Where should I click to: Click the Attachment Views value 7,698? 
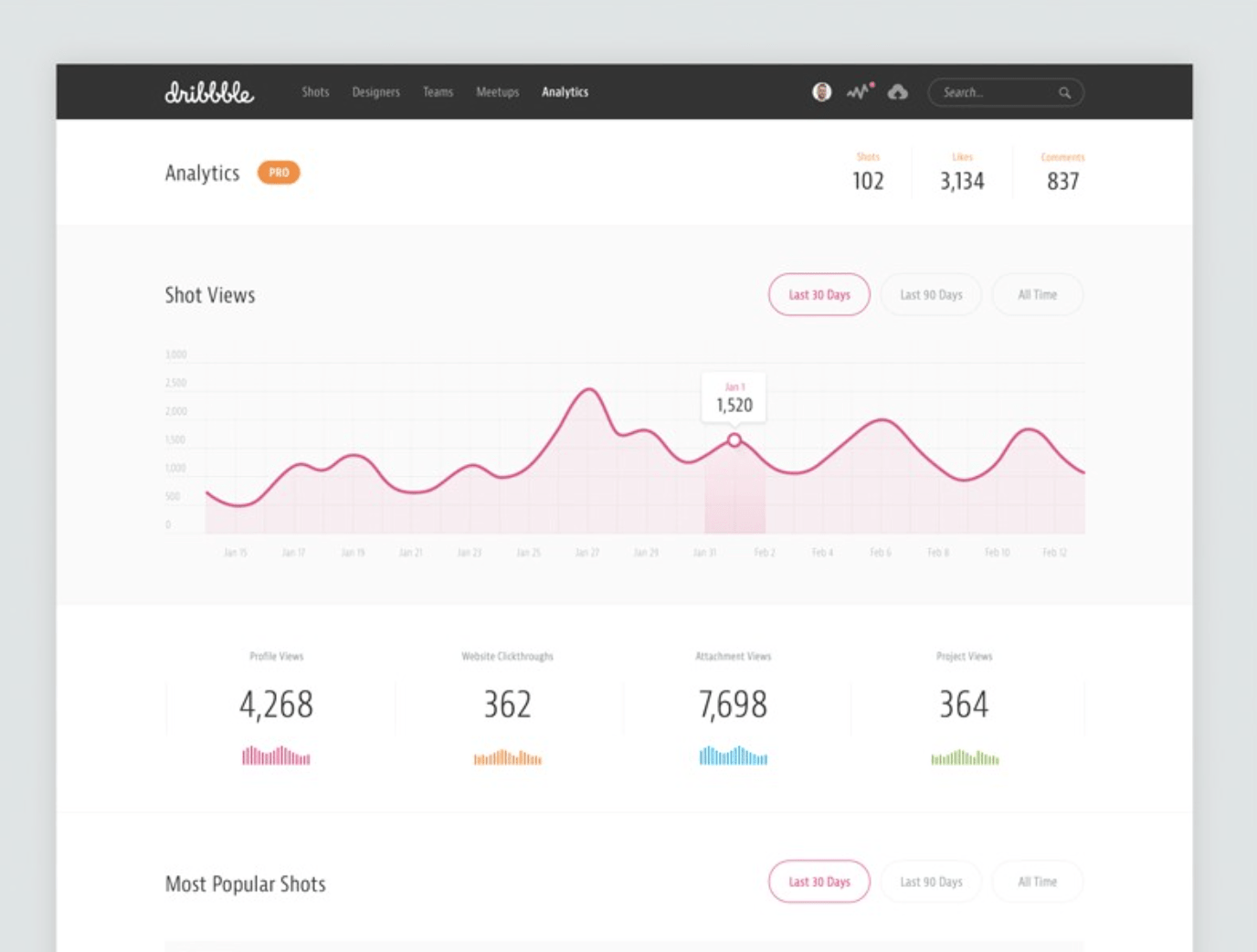tap(734, 704)
